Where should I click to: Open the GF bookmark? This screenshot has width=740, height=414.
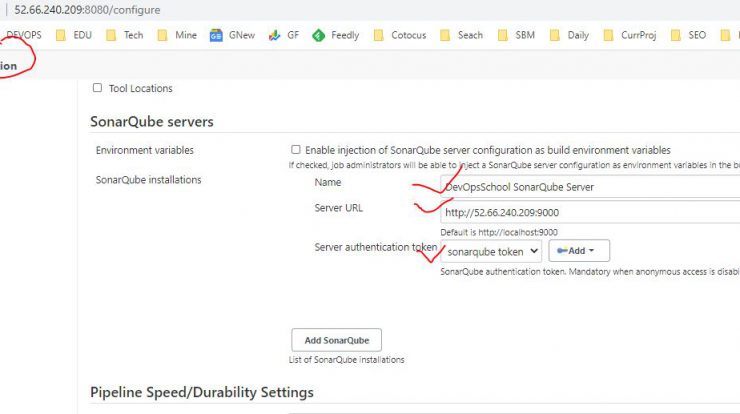tap(284, 35)
